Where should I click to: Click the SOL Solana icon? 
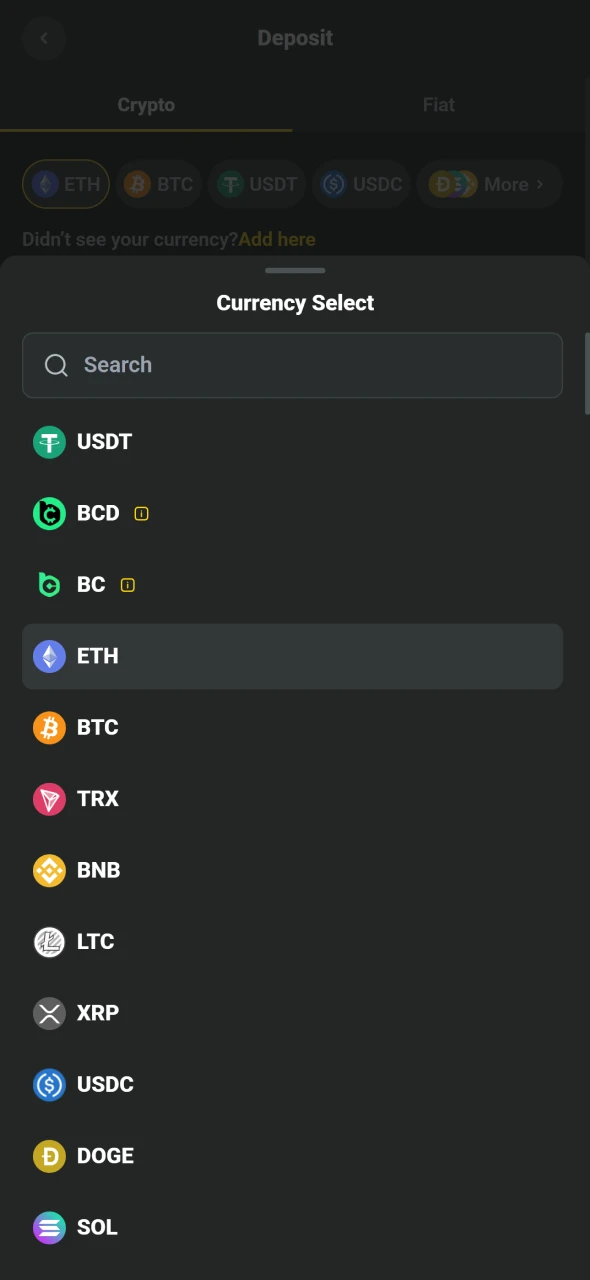(x=49, y=1227)
